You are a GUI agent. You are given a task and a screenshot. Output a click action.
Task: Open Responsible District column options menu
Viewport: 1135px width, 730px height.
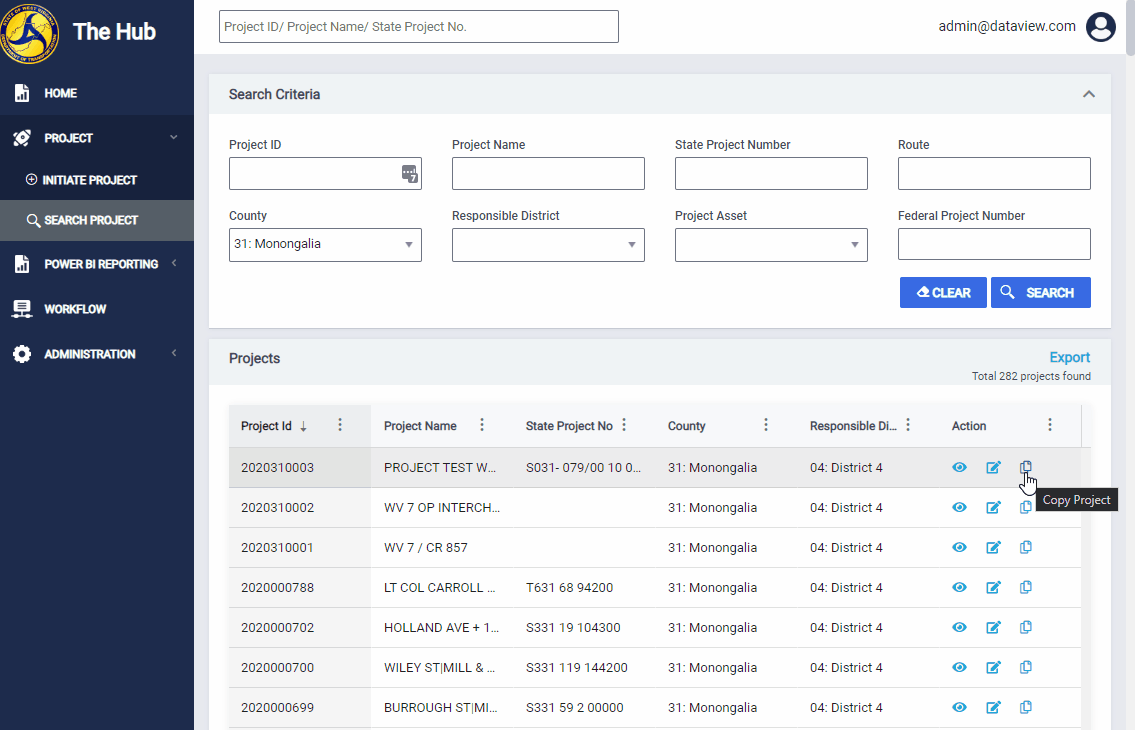point(908,425)
